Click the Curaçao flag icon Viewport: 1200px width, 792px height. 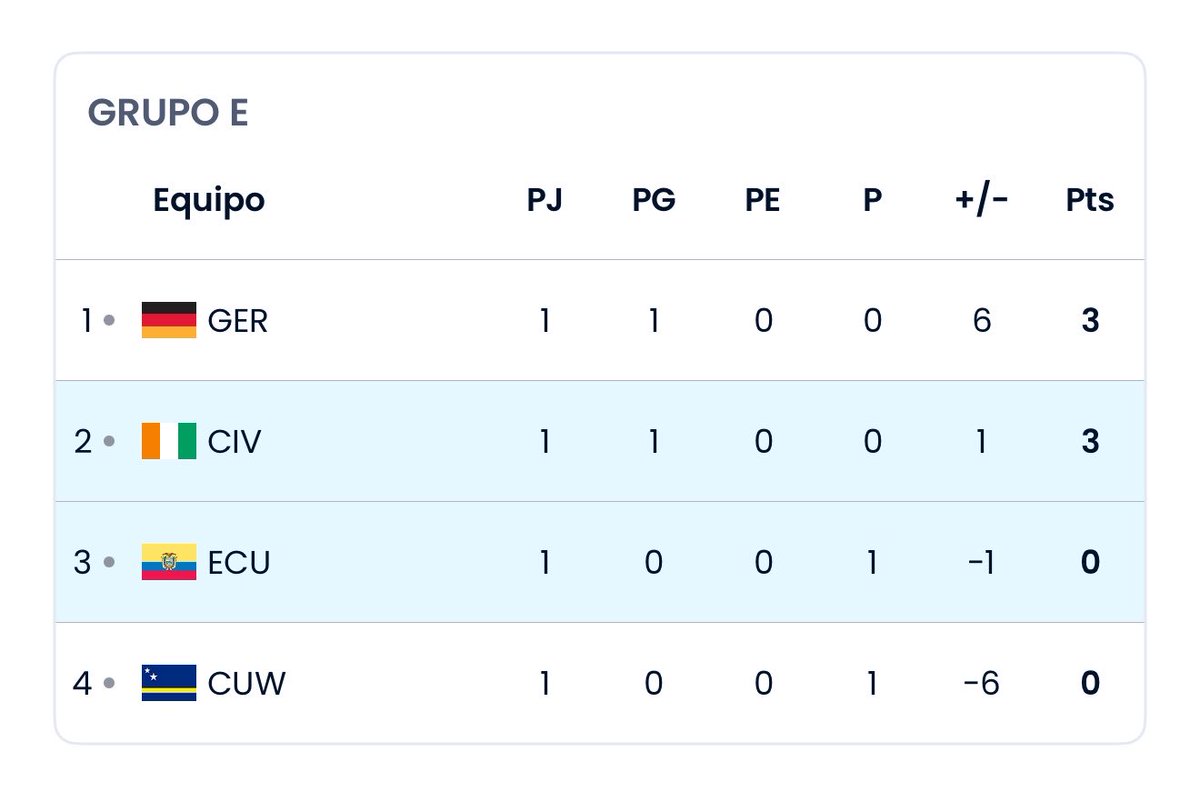click(169, 683)
